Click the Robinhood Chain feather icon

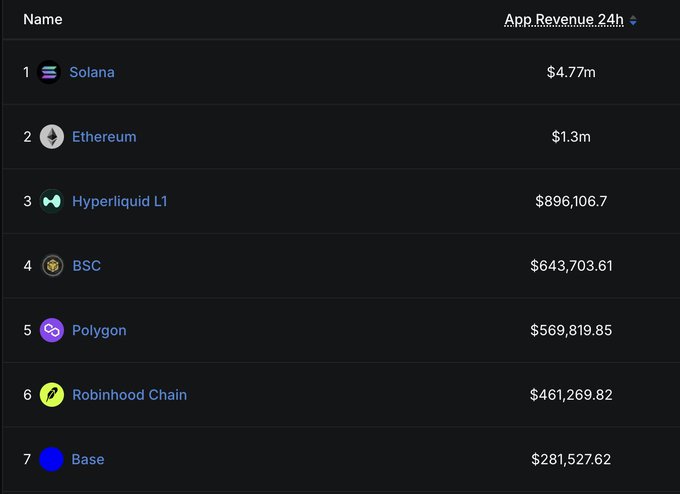pyautogui.click(x=52, y=395)
